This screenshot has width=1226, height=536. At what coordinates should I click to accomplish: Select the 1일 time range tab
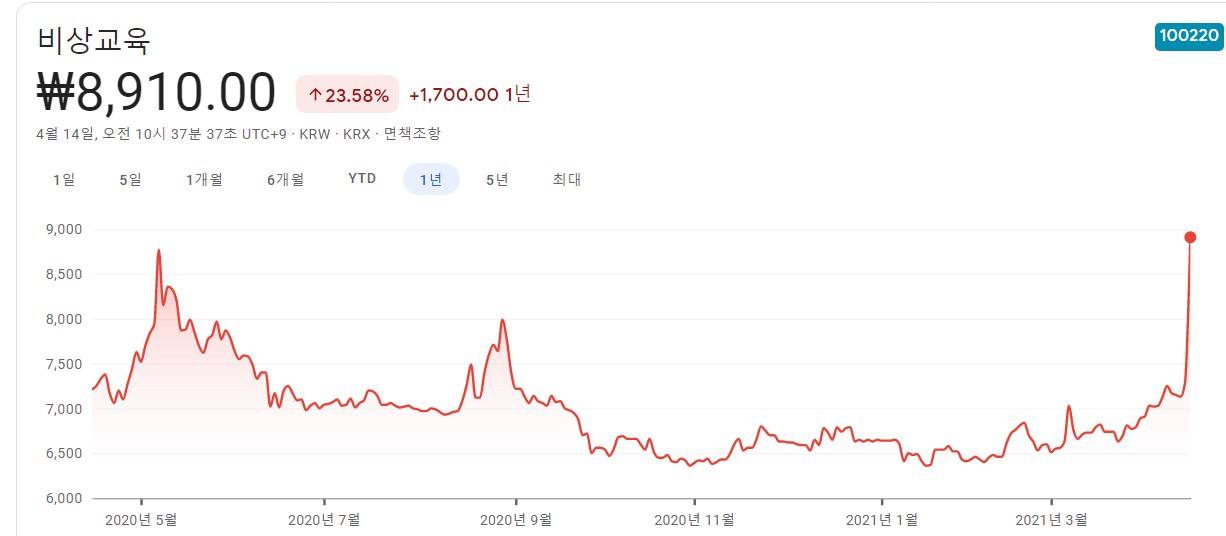click(x=63, y=180)
